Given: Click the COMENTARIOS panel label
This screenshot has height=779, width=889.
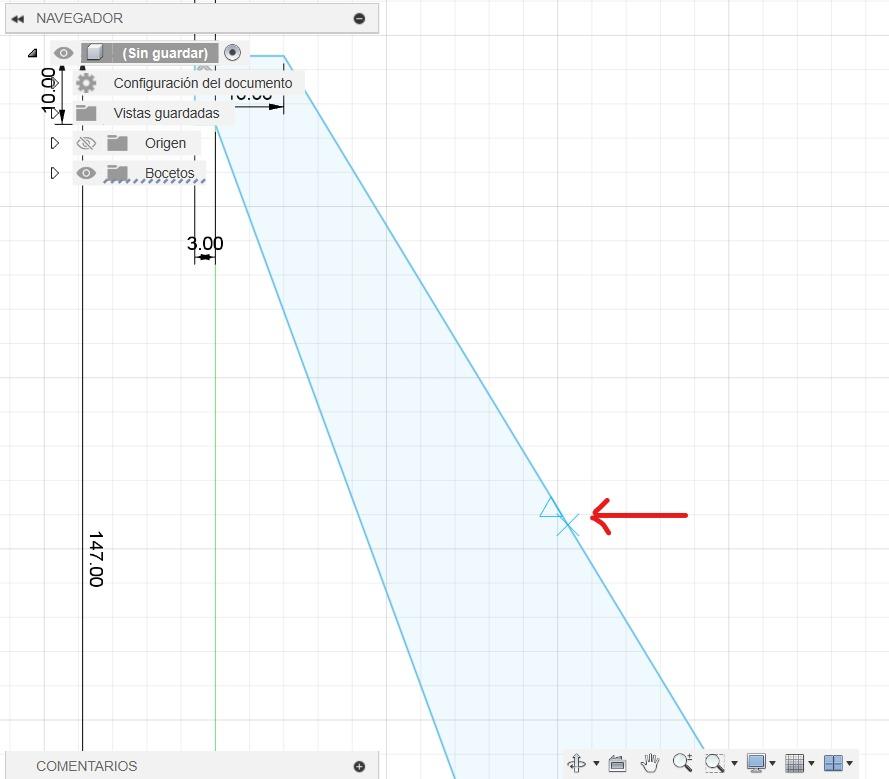Looking at the screenshot, I should pyautogui.click(x=87, y=766).
